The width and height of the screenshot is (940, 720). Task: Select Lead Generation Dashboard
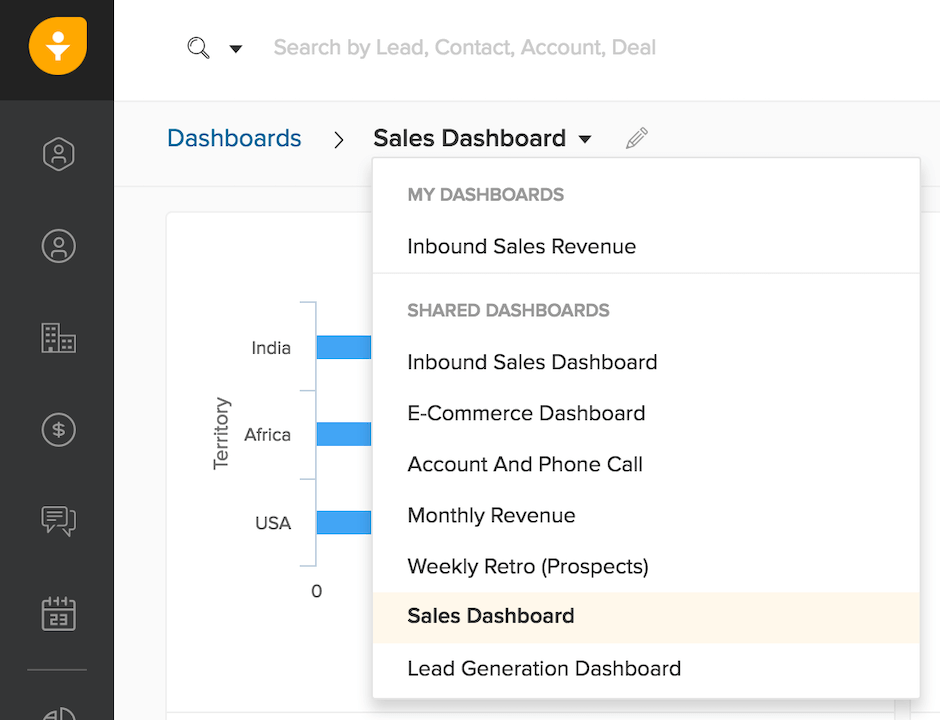[544, 668]
